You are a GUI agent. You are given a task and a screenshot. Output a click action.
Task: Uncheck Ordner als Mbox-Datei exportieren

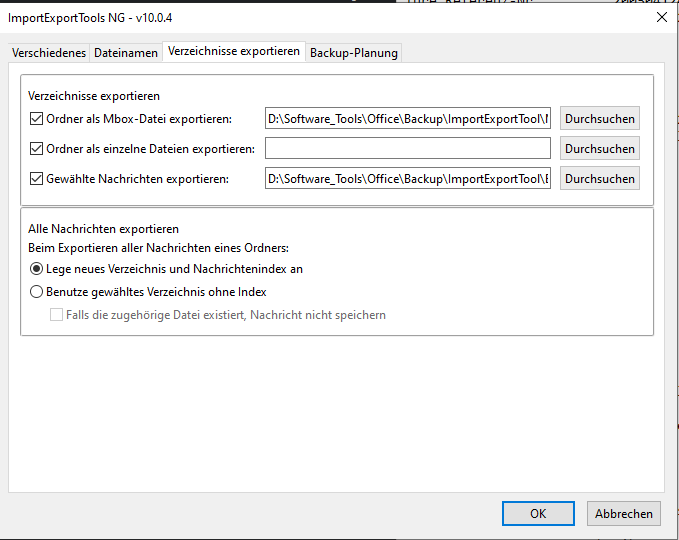pos(37,119)
